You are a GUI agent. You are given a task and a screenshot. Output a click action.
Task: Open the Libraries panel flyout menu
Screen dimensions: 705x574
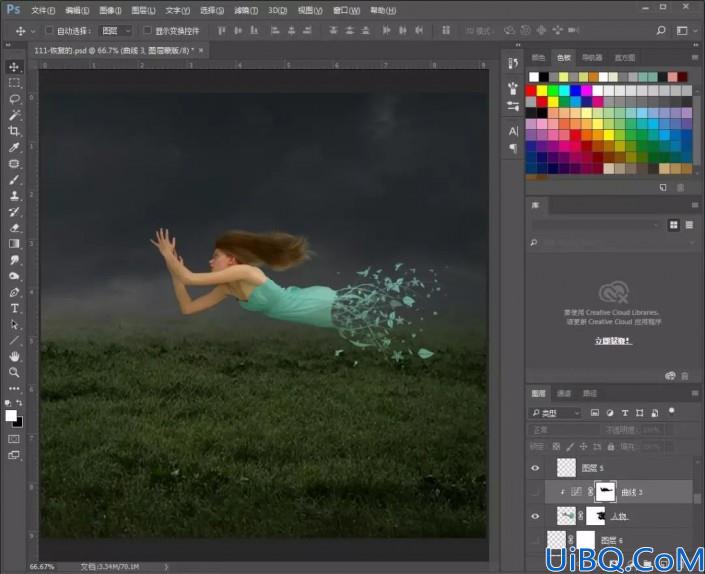[x=695, y=205]
